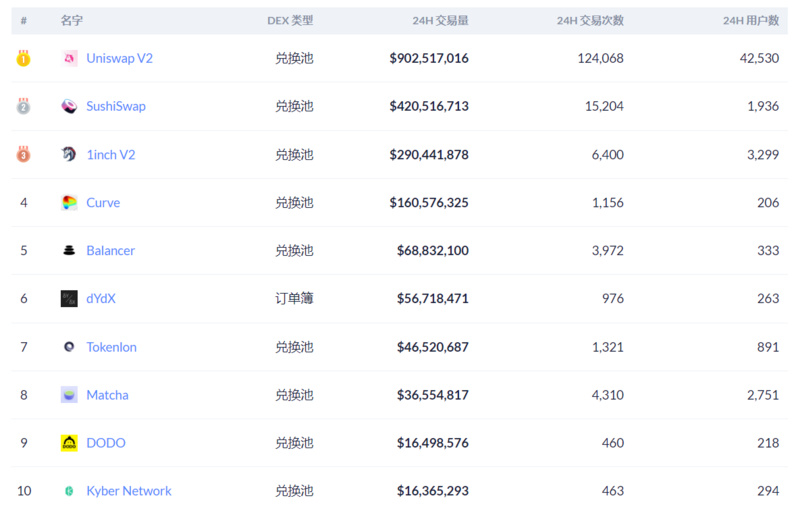Select the $160,576,325 volume cell
Viewport: 800px width, 515px height.
point(429,203)
